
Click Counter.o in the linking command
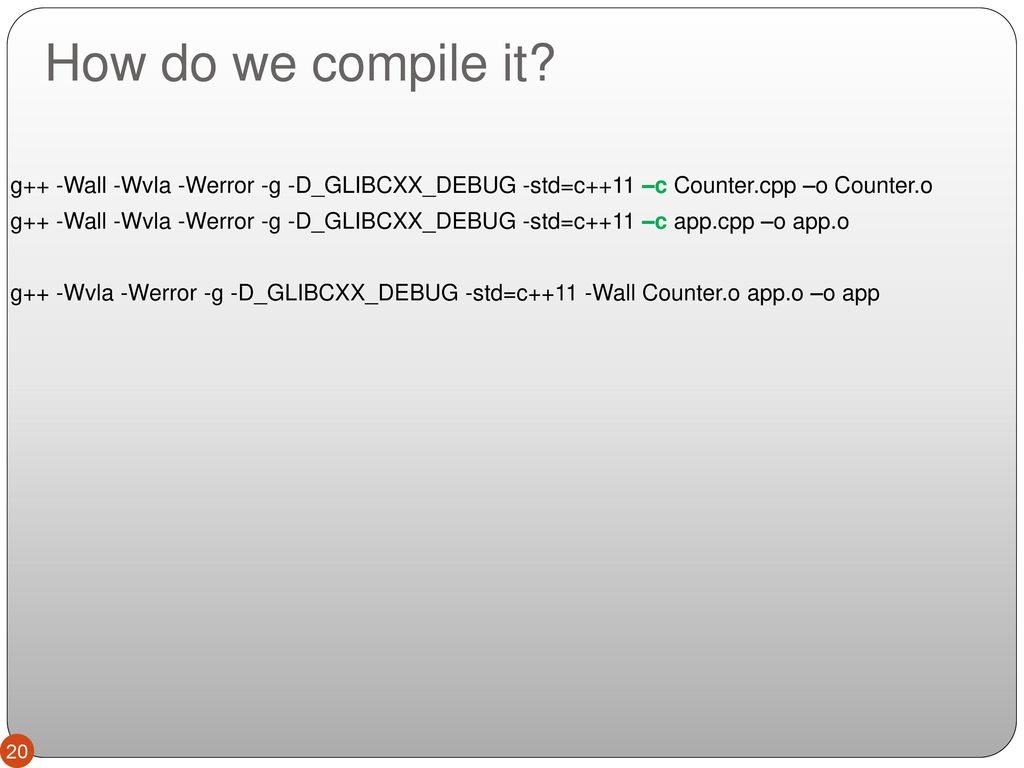[691, 293]
